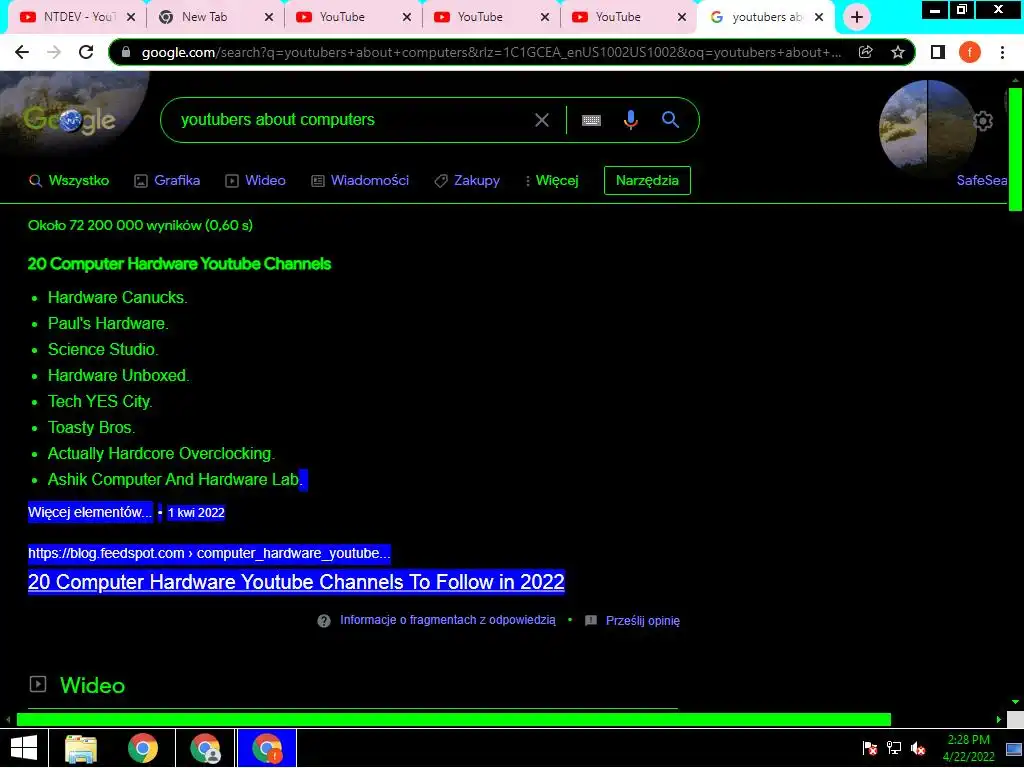
Task: Open Chrome three-dot menu
Action: coord(1002,52)
